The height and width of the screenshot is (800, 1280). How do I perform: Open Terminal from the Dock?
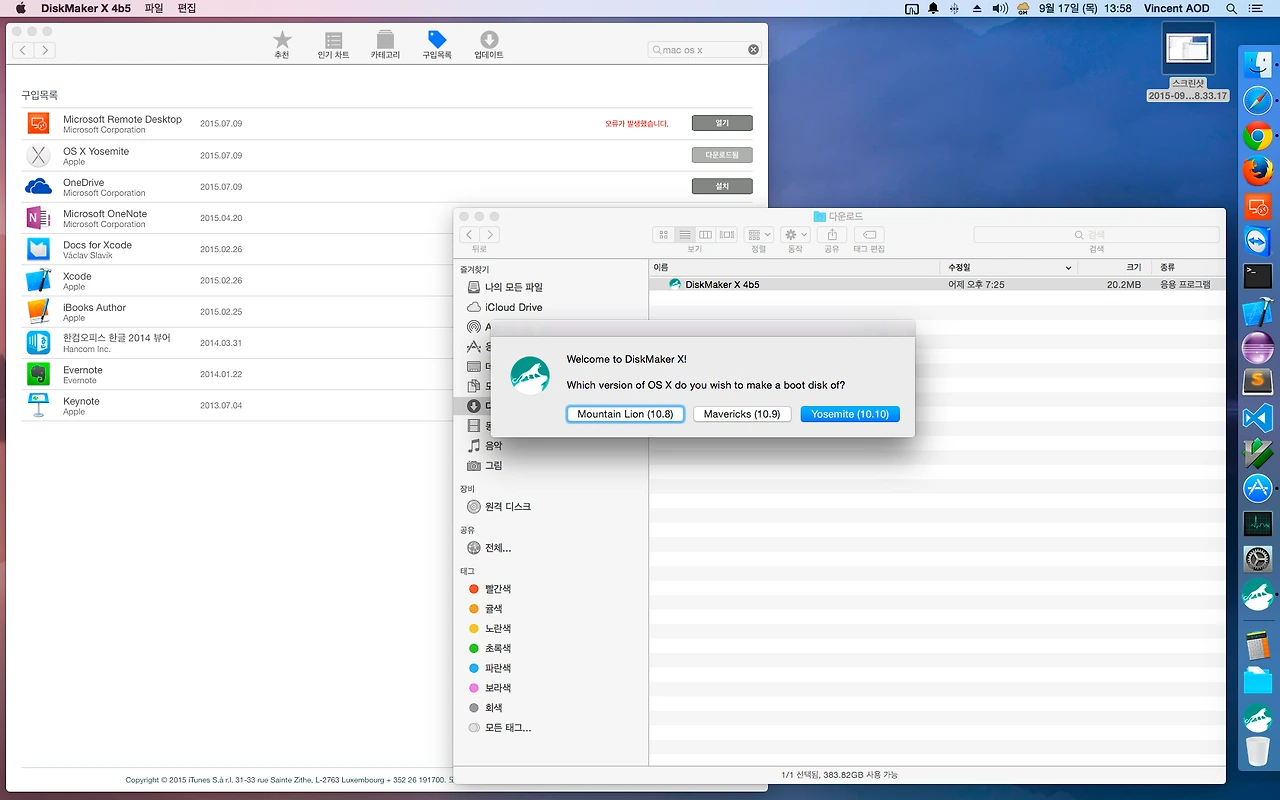[1257, 276]
